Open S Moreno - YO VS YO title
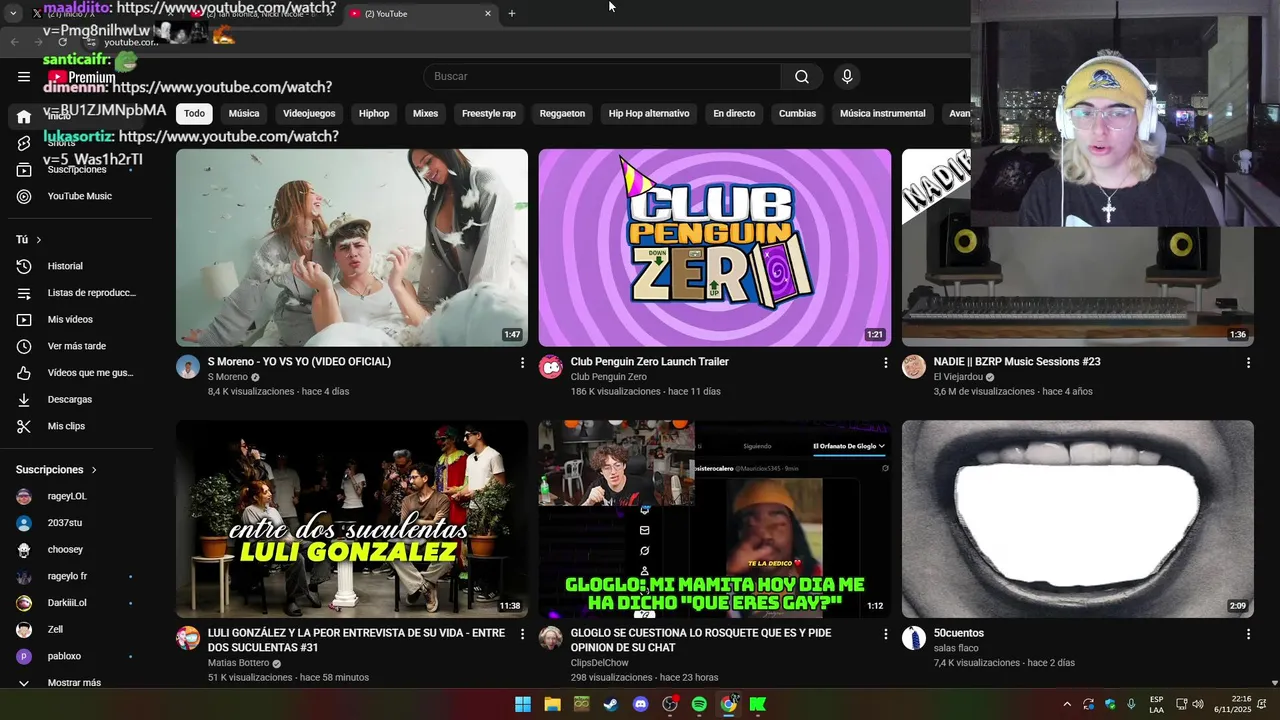1280x720 pixels. tap(299, 362)
